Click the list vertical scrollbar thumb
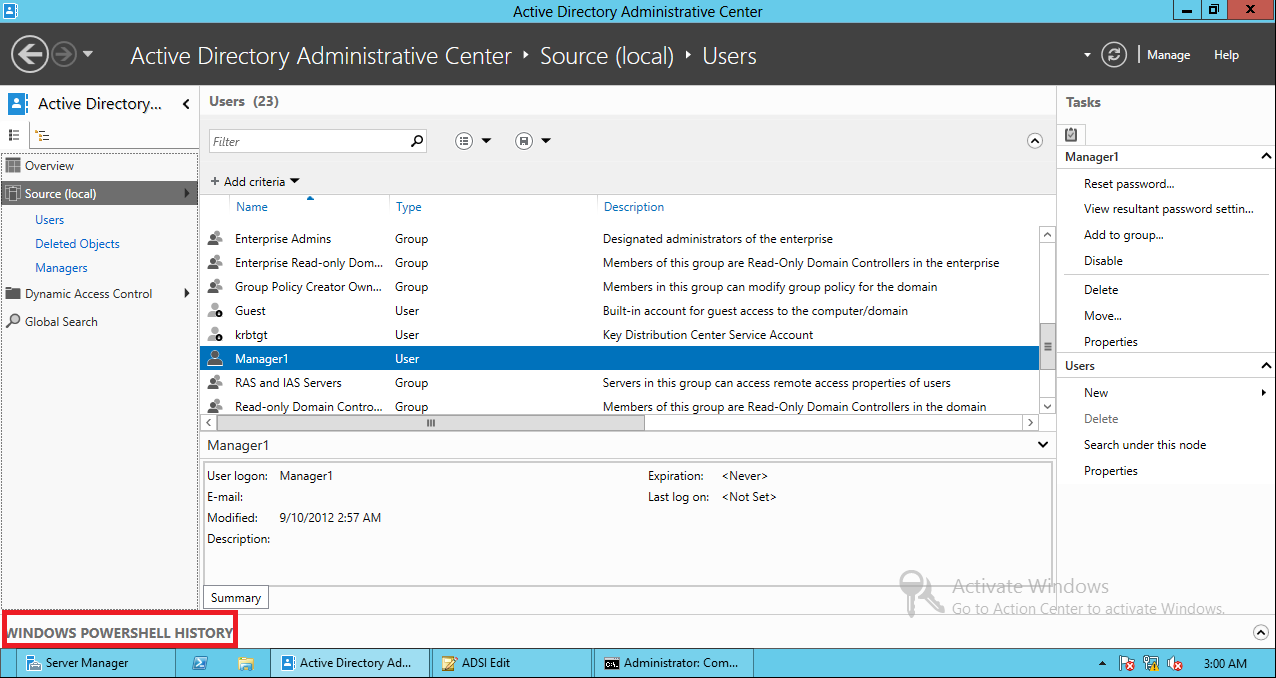The image size is (1276, 678). 1048,346
